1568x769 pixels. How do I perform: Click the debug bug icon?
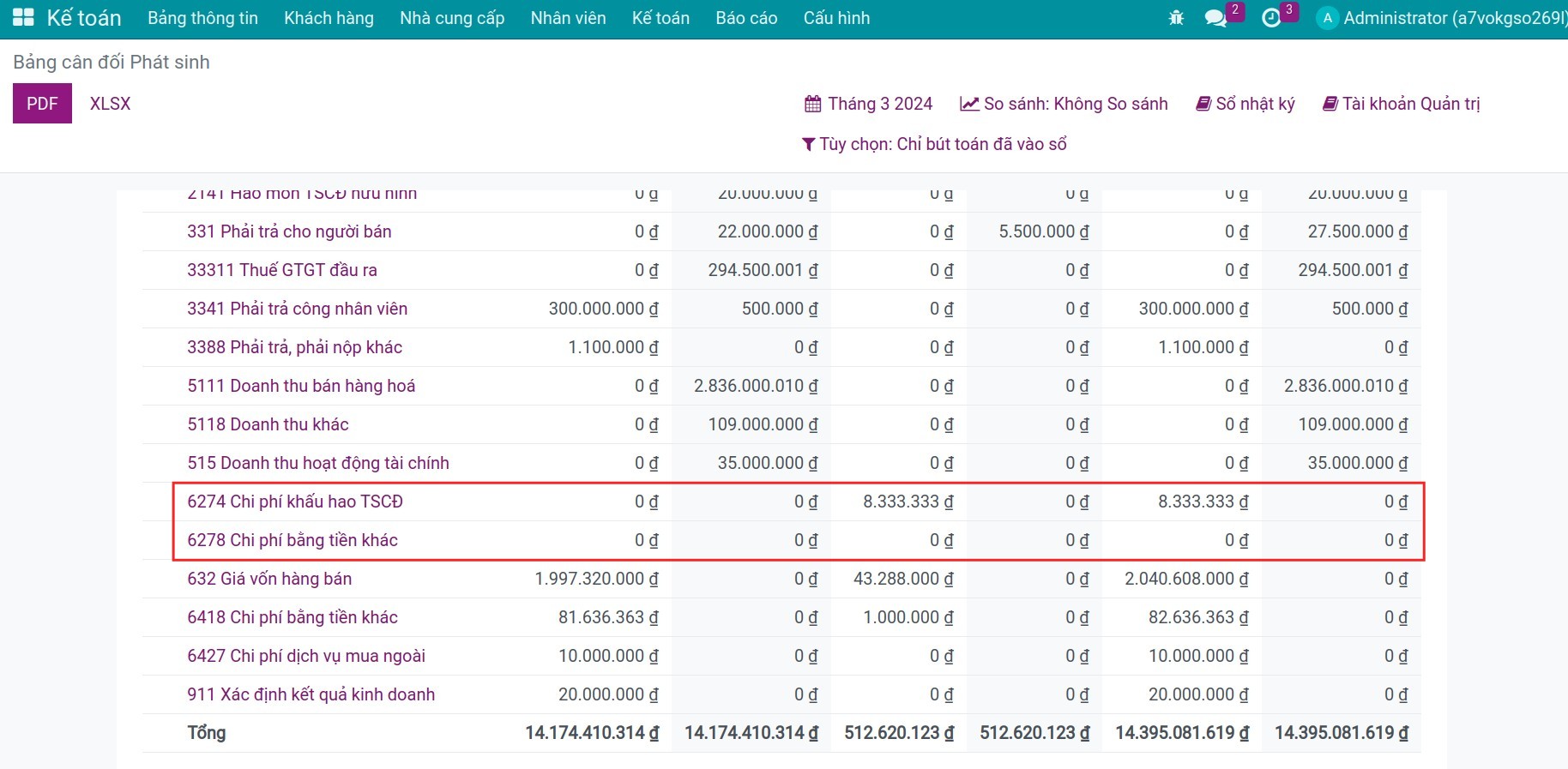tap(1176, 18)
